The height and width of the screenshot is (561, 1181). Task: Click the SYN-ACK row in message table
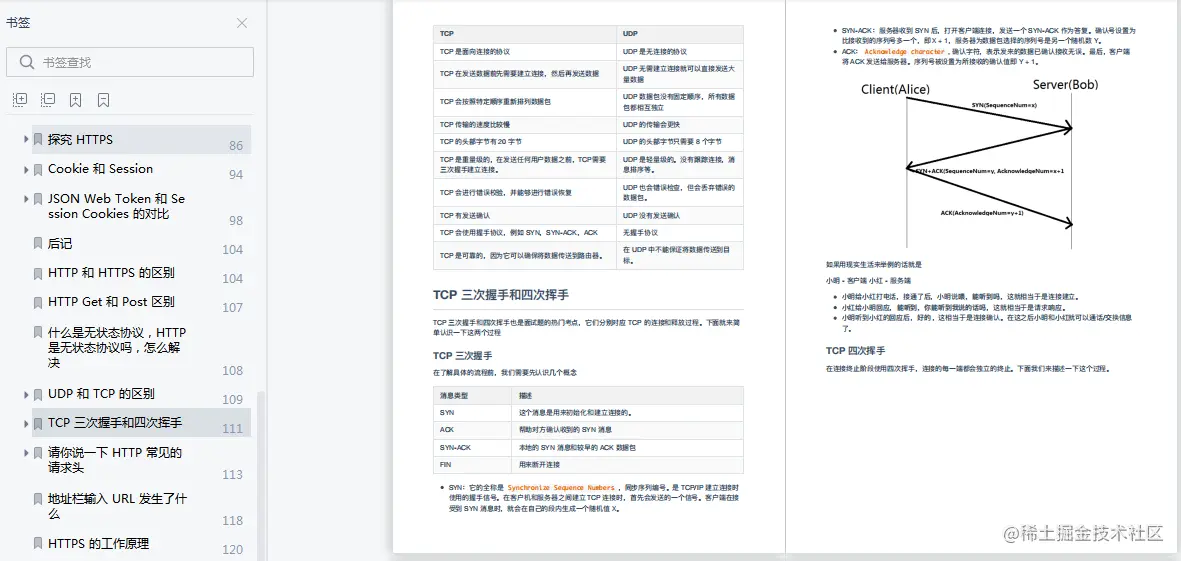(x=588, y=447)
